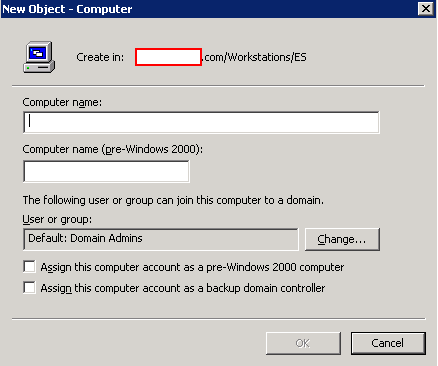This screenshot has height=366, width=438.
Task: Click the 'User or group:' label
Action: coord(57,219)
